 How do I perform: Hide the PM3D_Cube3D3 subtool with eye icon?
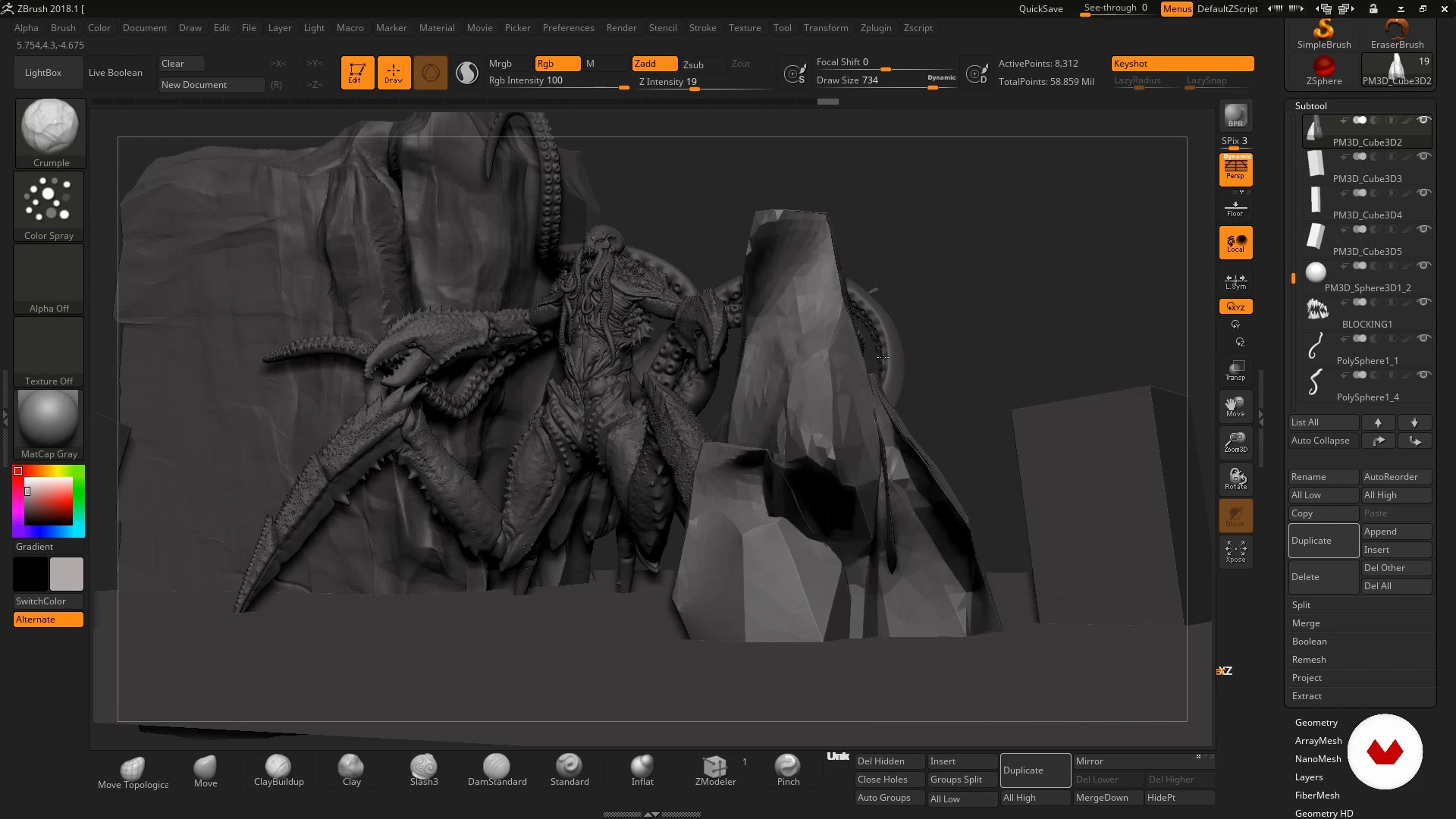click(x=1424, y=156)
